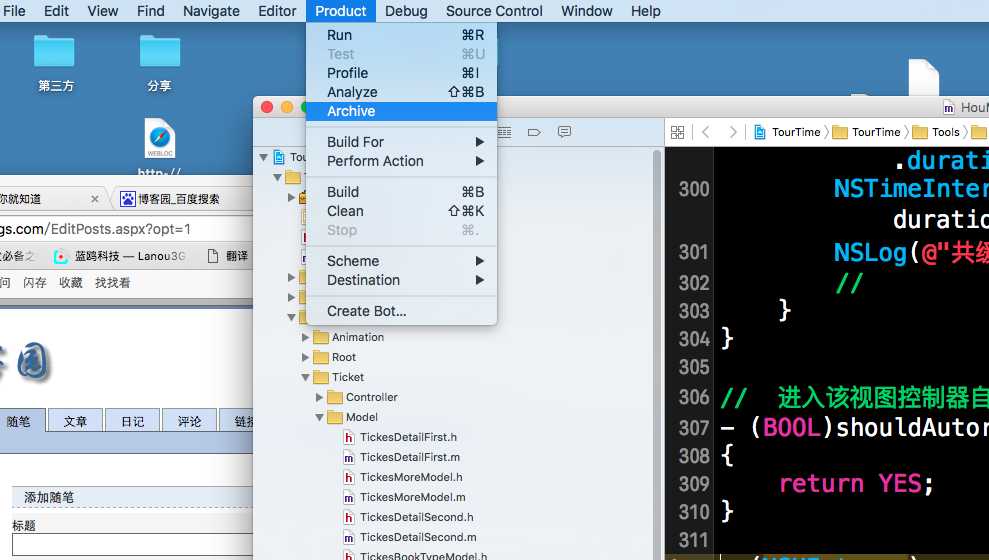Expand the Controller folder disclosure triangle

click(319, 397)
